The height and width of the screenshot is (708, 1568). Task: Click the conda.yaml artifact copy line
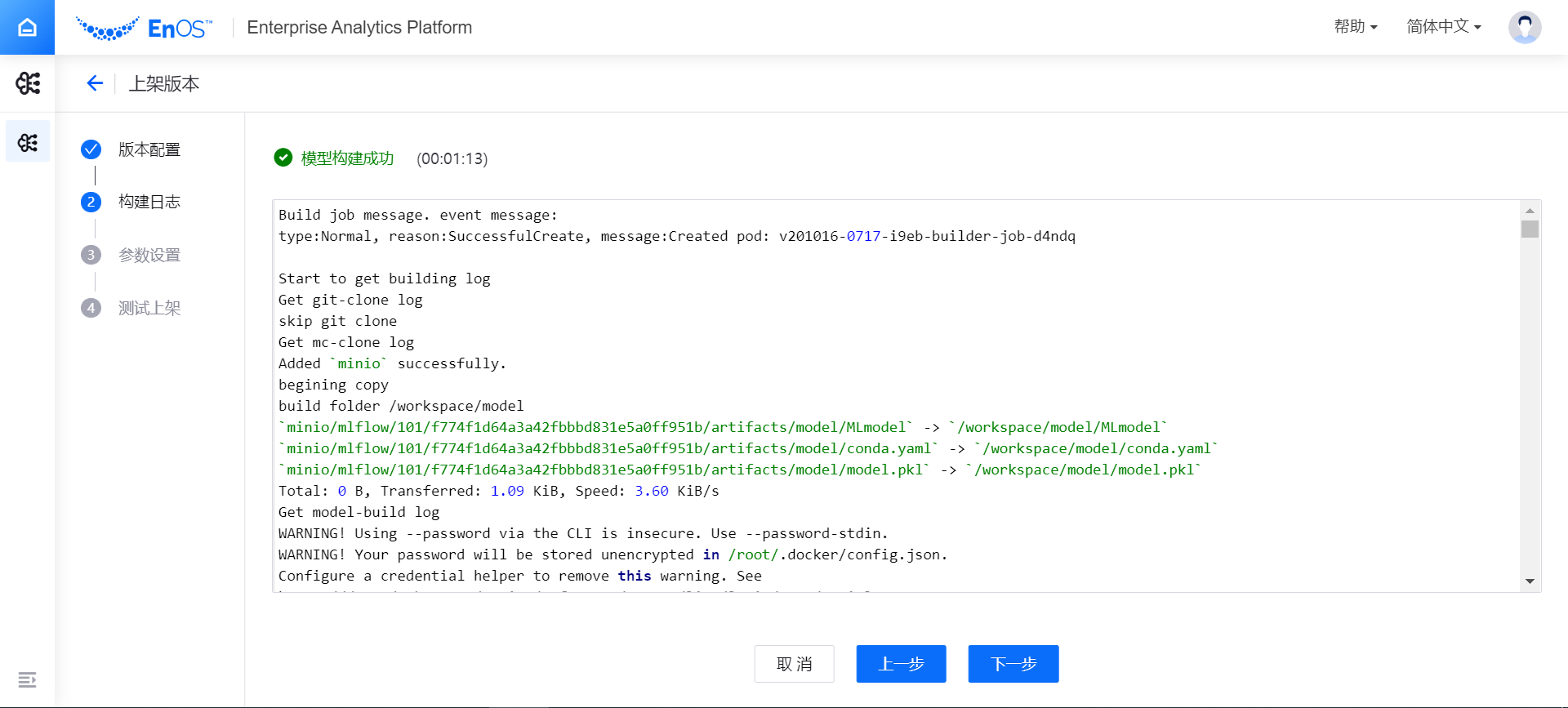tap(749, 448)
